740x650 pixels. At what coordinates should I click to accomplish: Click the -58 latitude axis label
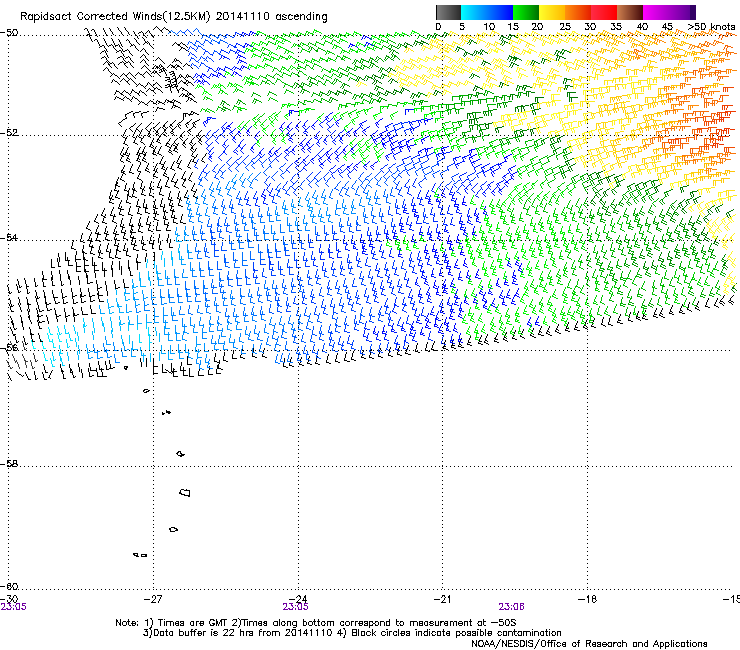(9, 464)
